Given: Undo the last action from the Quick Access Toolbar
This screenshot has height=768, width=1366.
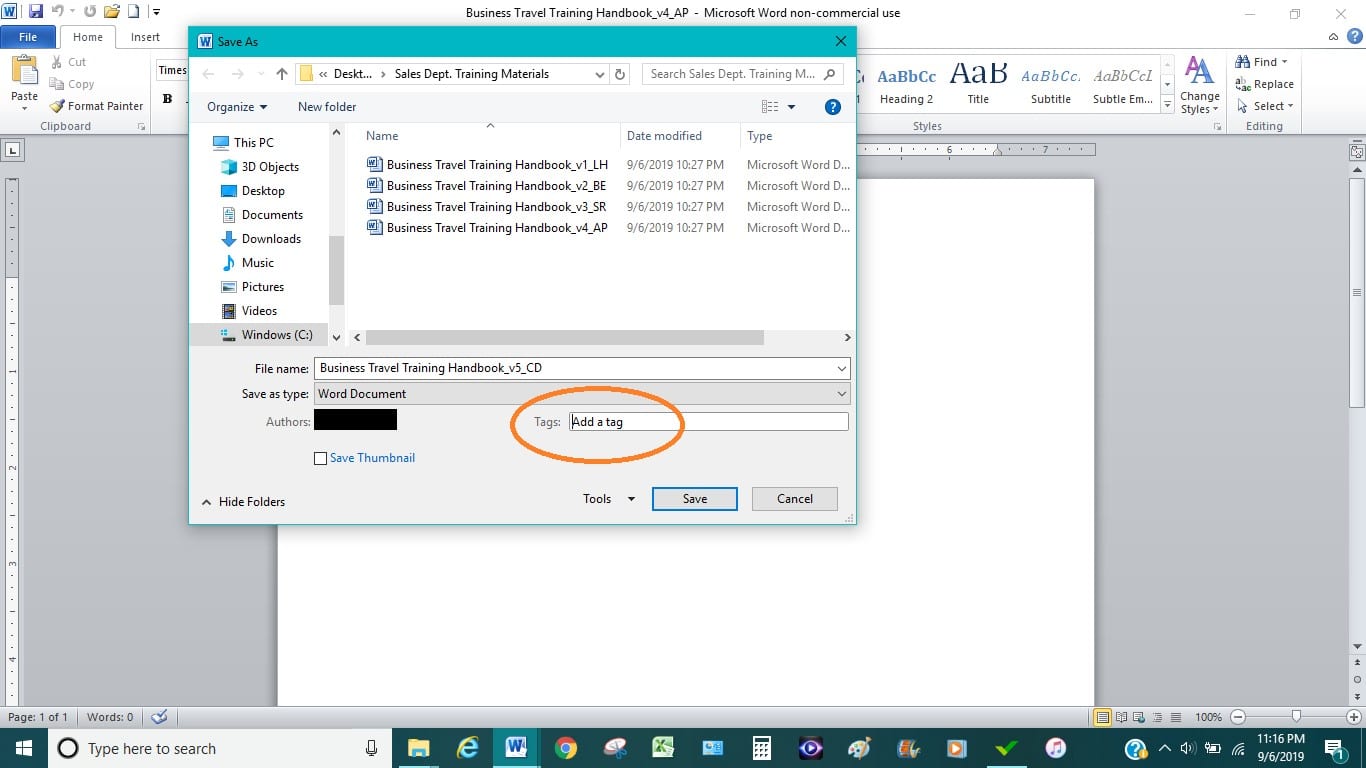Looking at the screenshot, I should tap(56, 9).
